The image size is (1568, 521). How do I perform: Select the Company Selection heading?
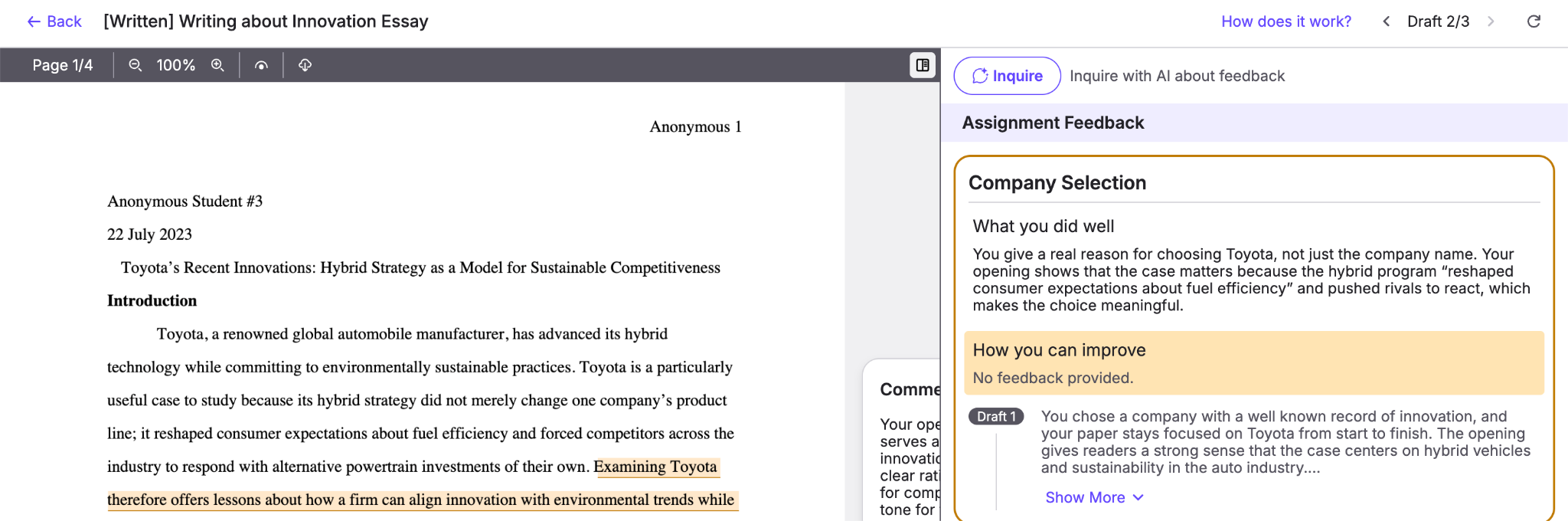coord(1057,183)
